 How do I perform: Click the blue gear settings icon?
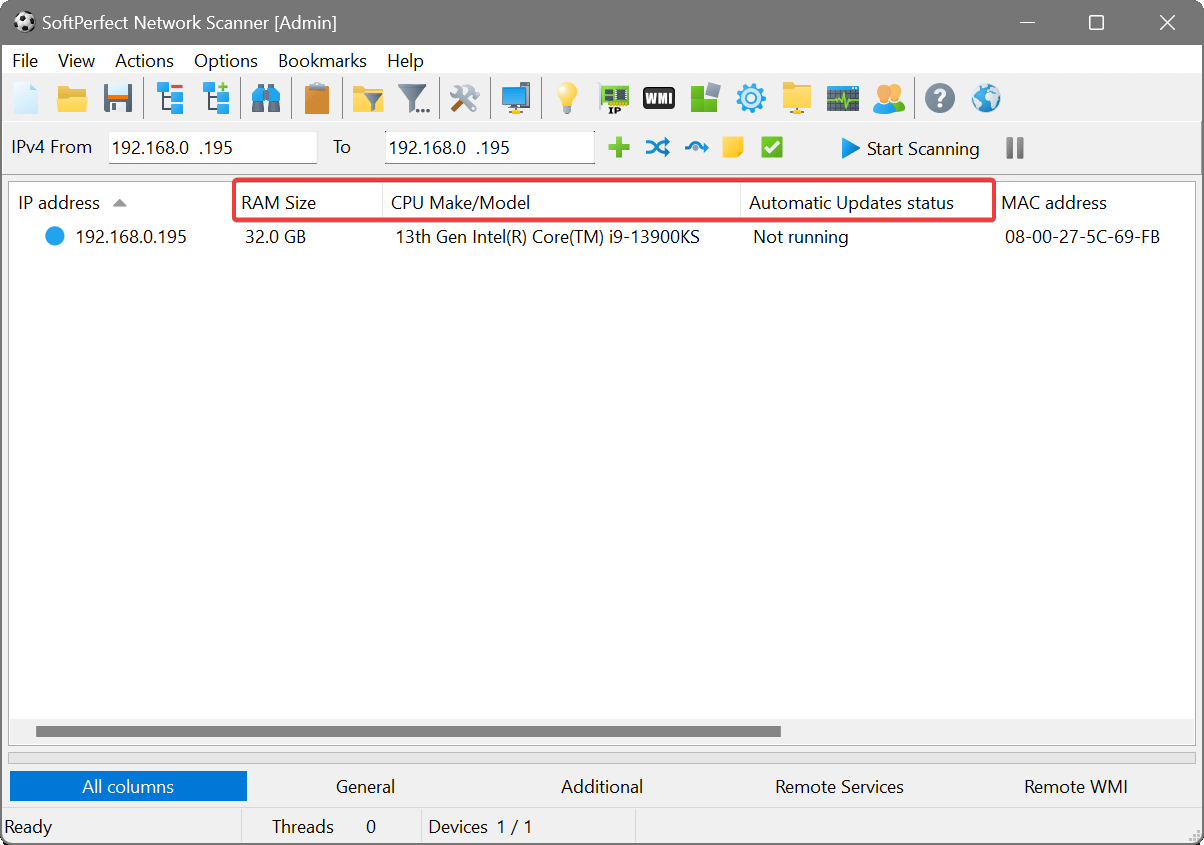[x=751, y=98]
